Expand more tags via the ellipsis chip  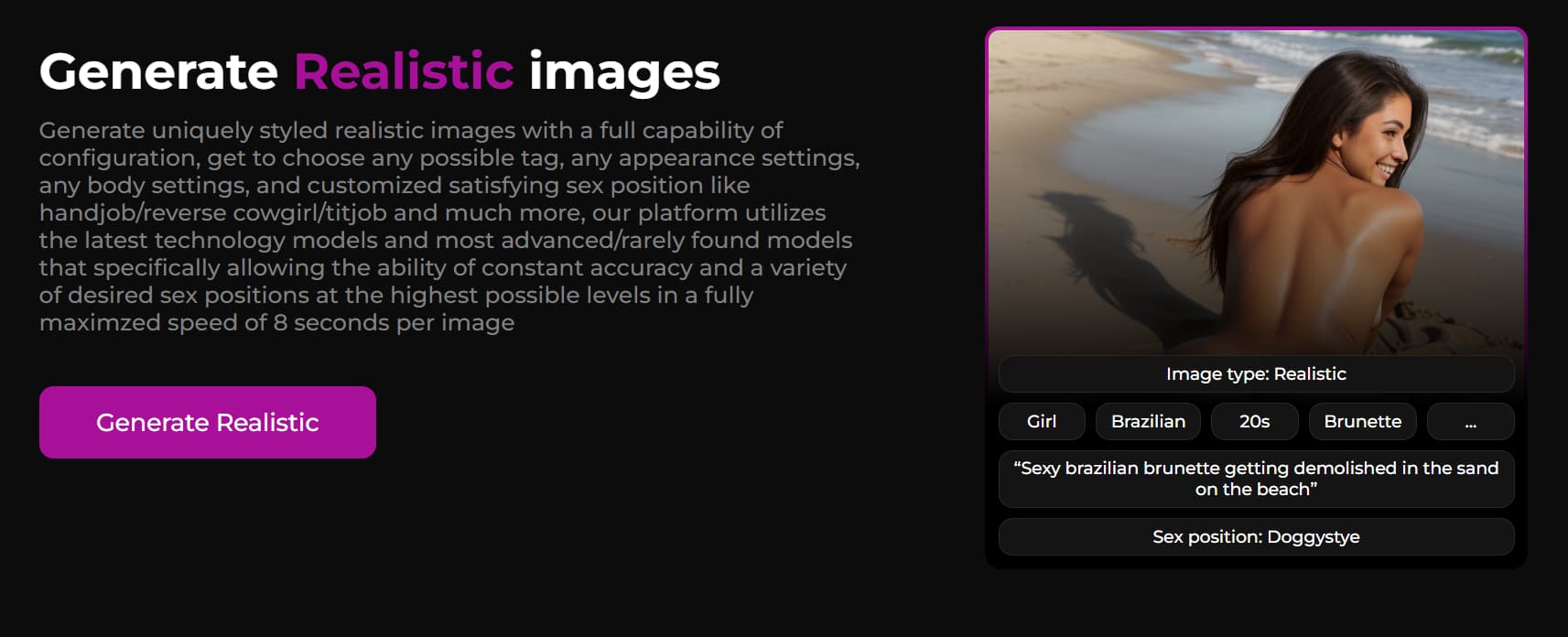click(1470, 421)
